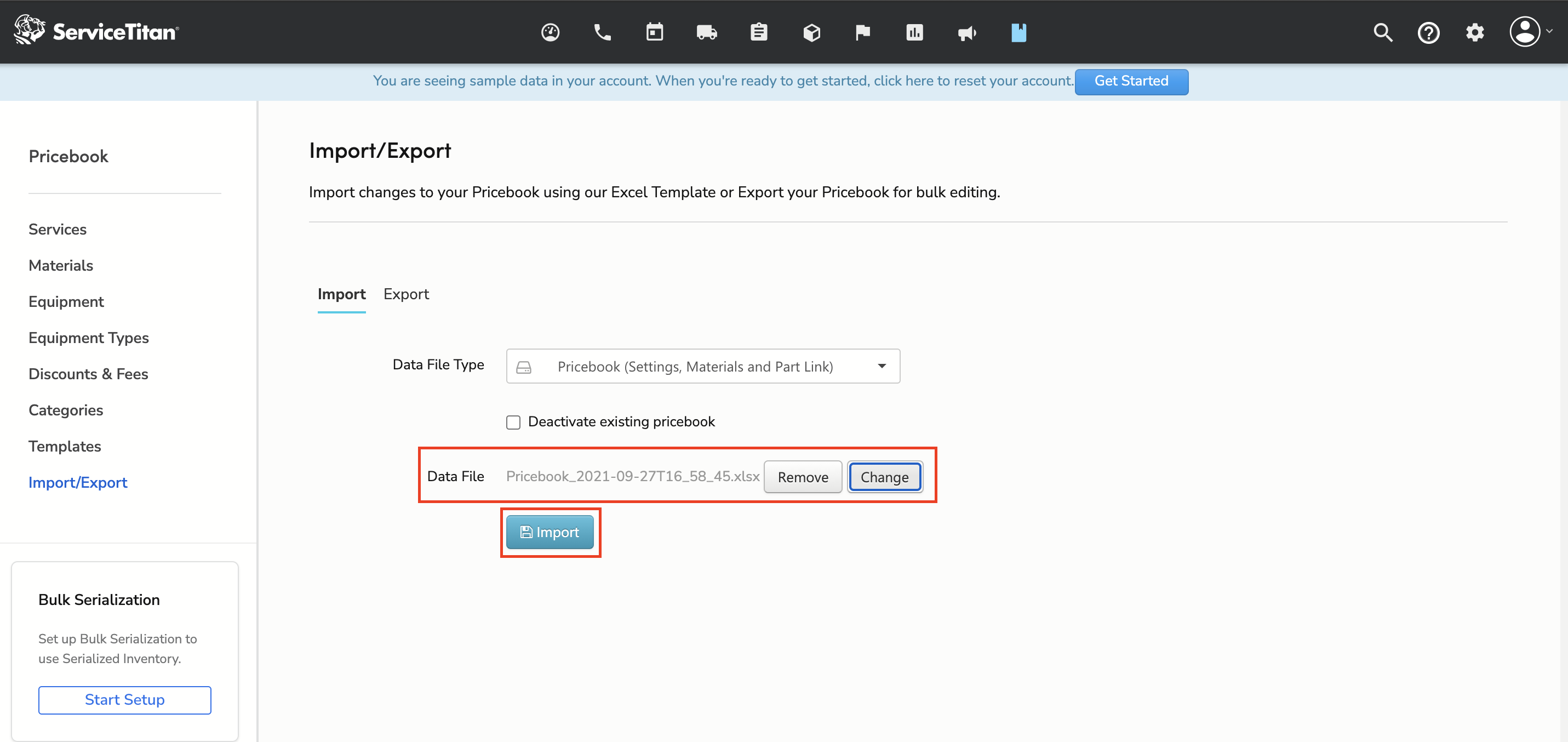Image resolution: width=1568 pixels, height=742 pixels.
Task: Click the marketing megaphone icon
Action: 966,32
